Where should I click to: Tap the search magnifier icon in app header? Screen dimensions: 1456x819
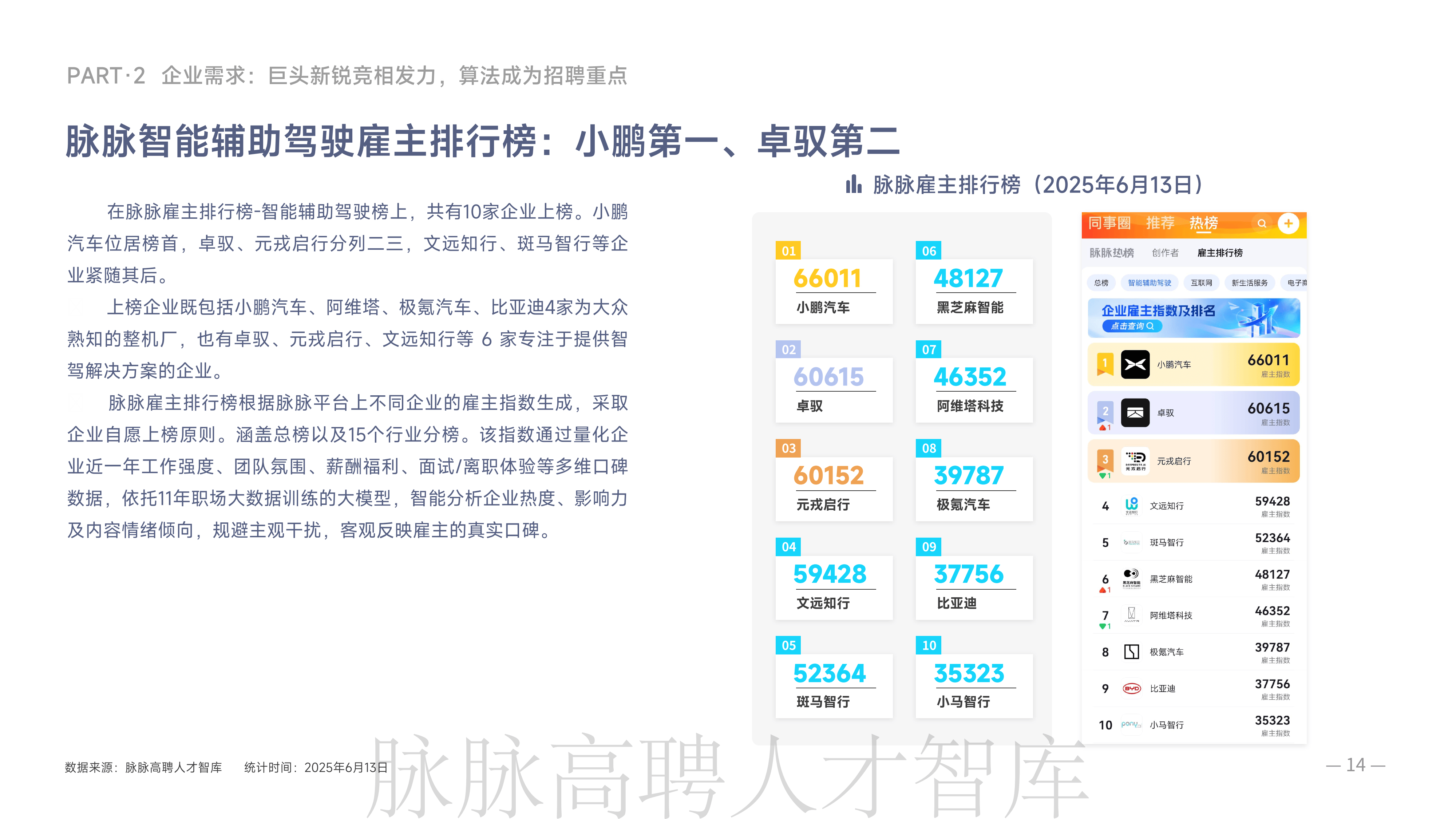(1262, 223)
